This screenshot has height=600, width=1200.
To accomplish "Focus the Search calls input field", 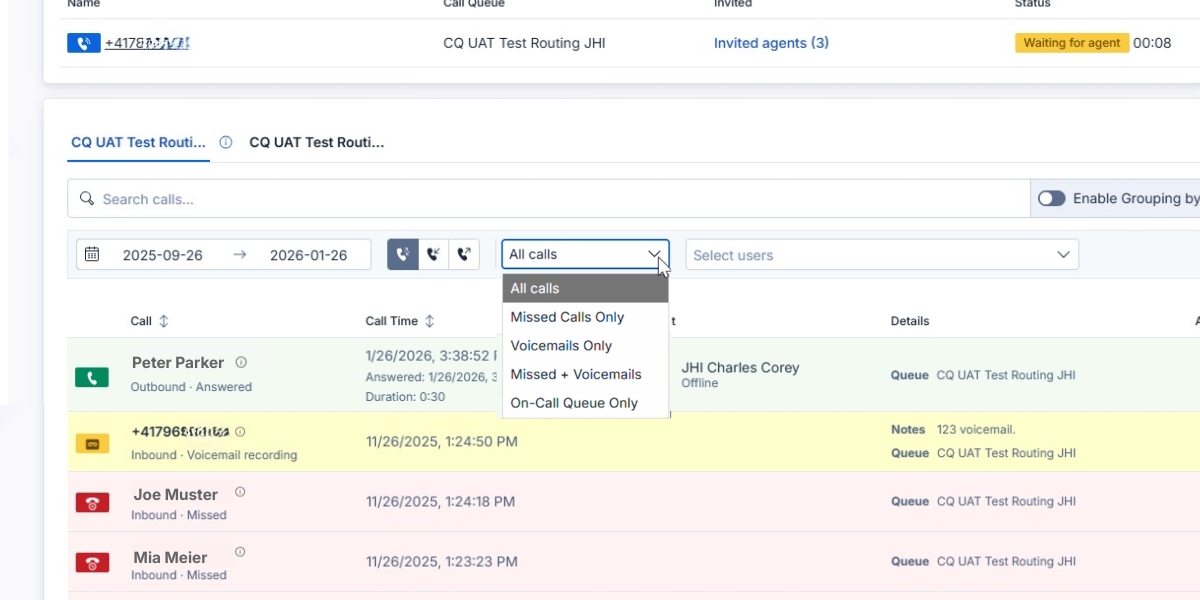I will click(x=549, y=199).
